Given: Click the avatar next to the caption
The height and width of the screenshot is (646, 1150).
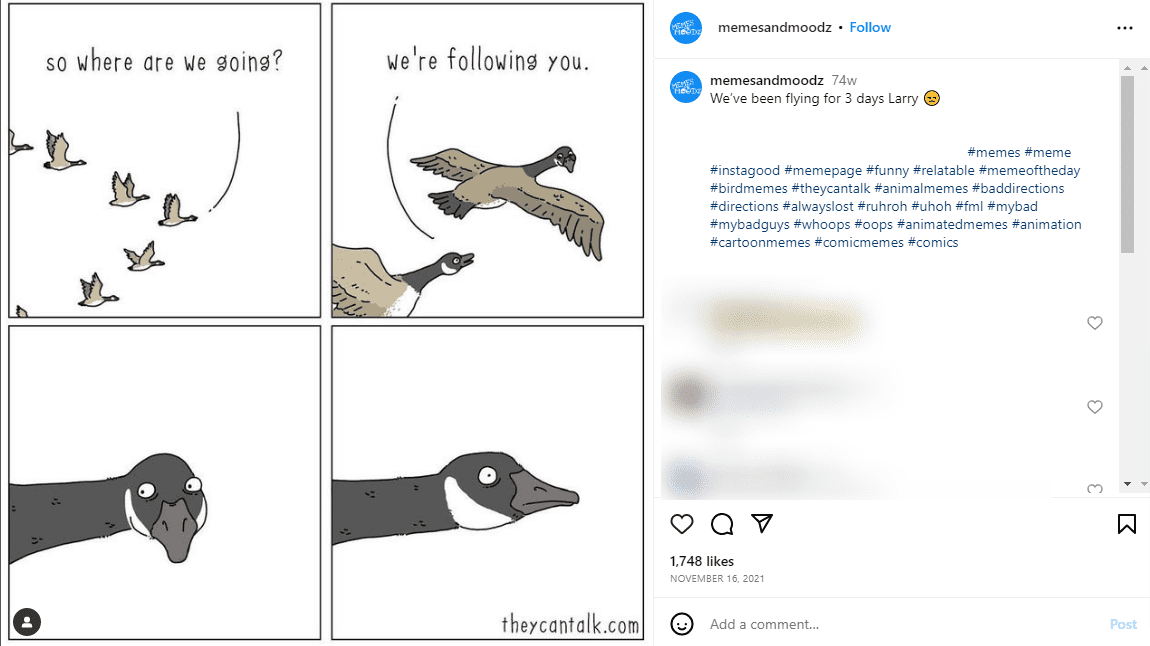Looking at the screenshot, I should (684, 88).
